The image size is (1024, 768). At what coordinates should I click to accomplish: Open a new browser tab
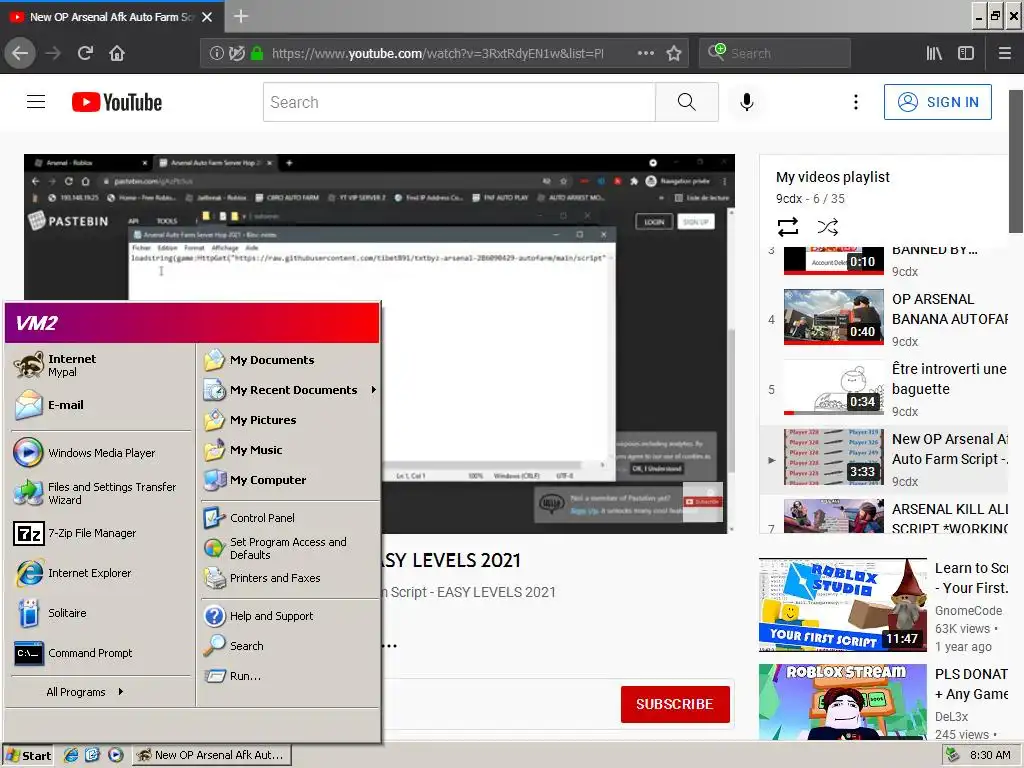(x=241, y=16)
